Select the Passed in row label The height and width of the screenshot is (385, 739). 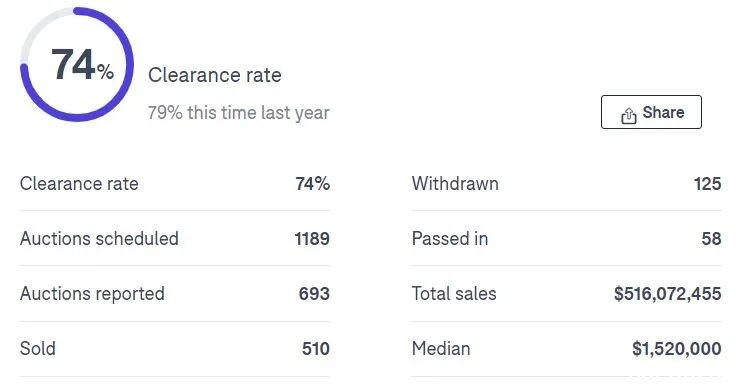point(450,238)
